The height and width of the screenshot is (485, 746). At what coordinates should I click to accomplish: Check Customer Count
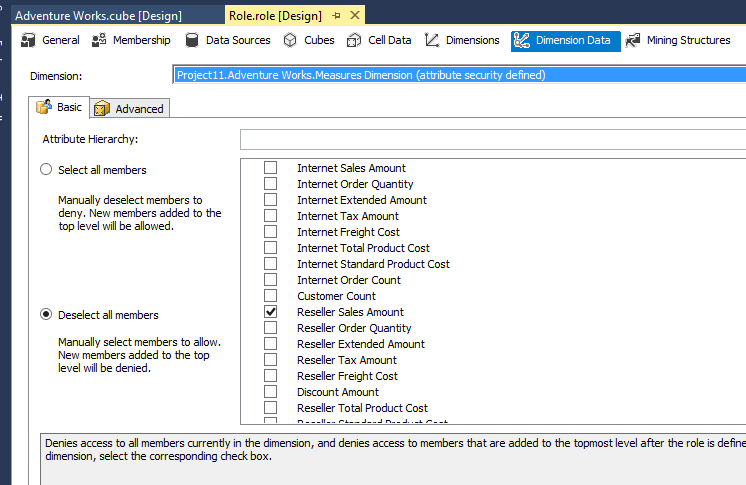tap(270, 296)
